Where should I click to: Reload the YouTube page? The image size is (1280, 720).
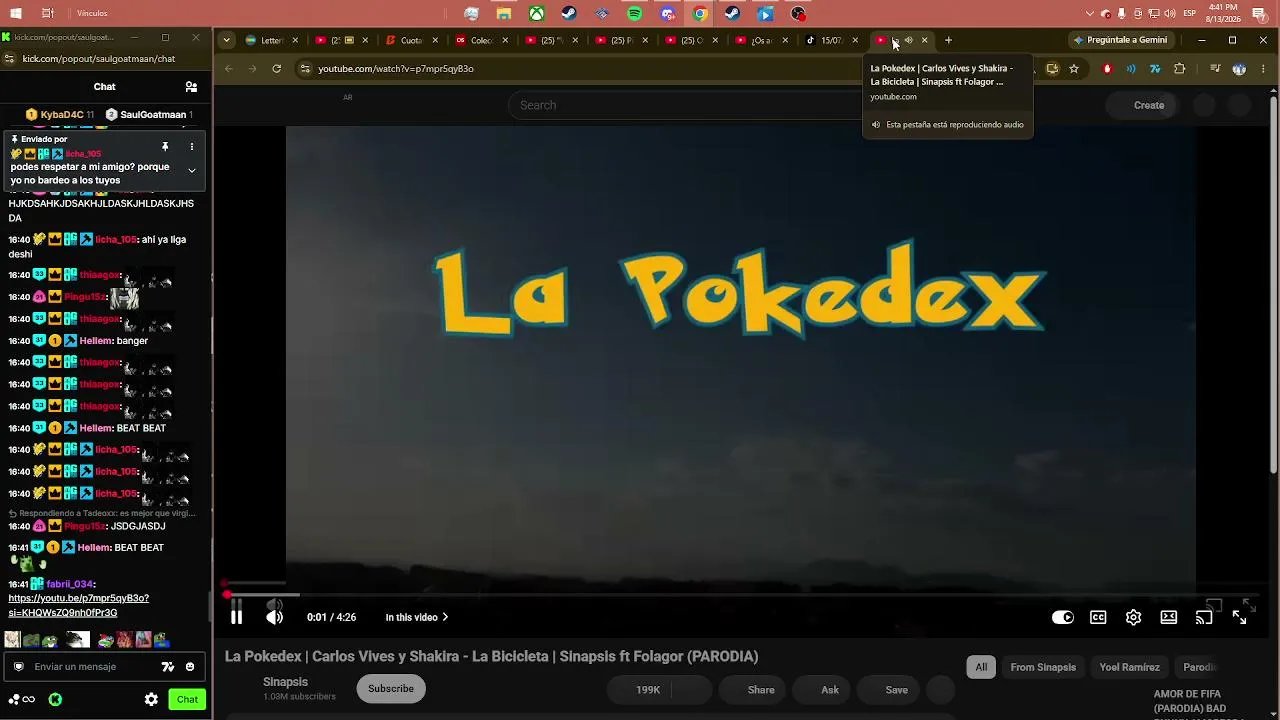[x=277, y=69]
